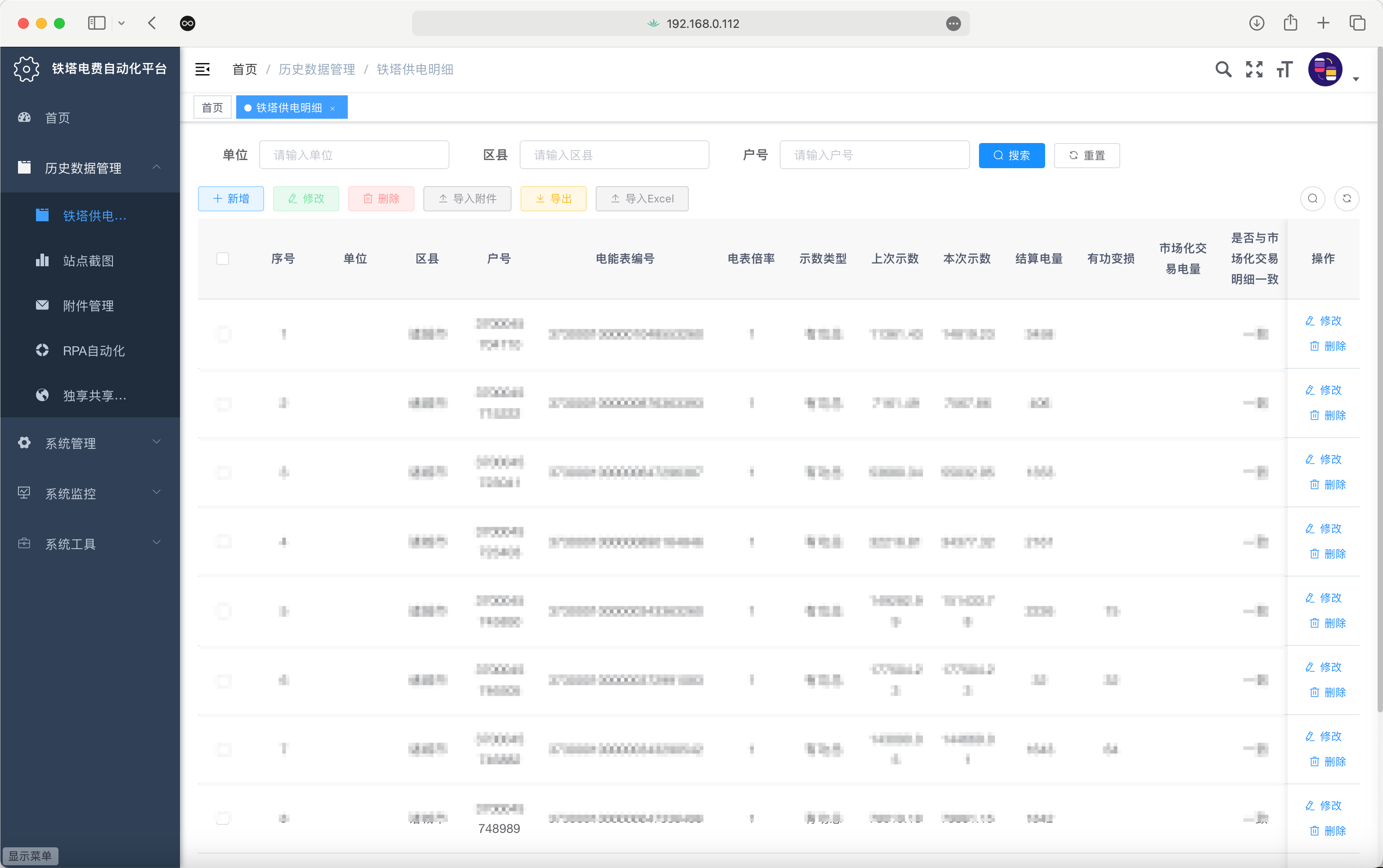Image resolution: width=1383 pixels, height=868 pixels.
Task: Toggle fullscreen mode icon
Action: (x=1254, y=69)
